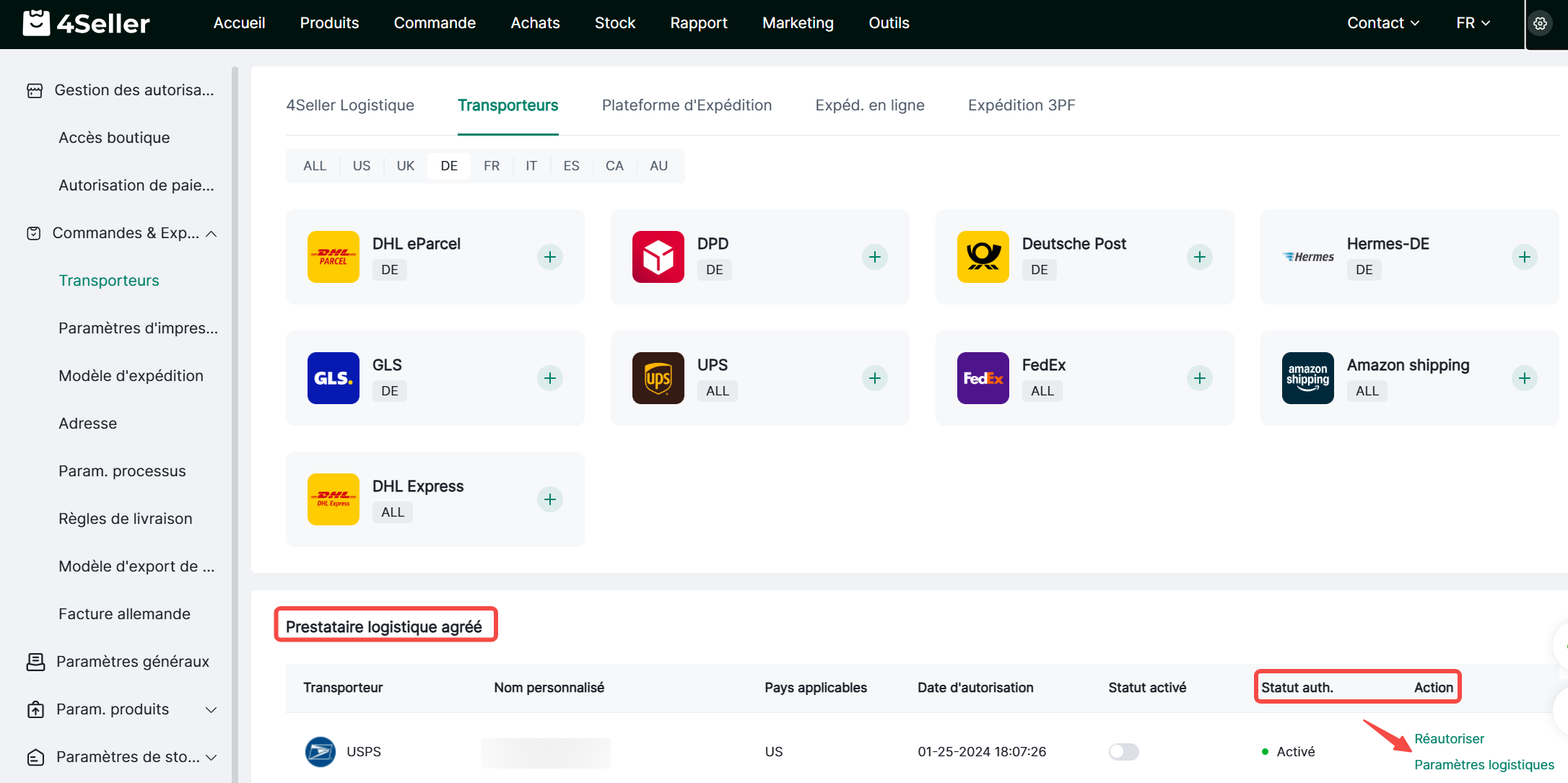Add FedEx carrier with plus button
Image resolution: width=1568 pixels, height=783 pixels.
[1199, 378]
